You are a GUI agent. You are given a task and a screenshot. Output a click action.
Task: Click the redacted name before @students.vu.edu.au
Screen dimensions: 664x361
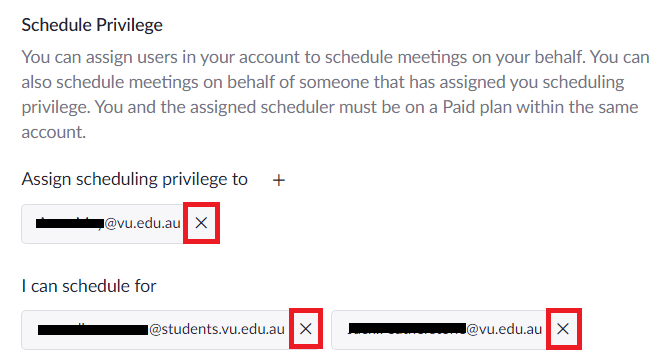point(93,329)
